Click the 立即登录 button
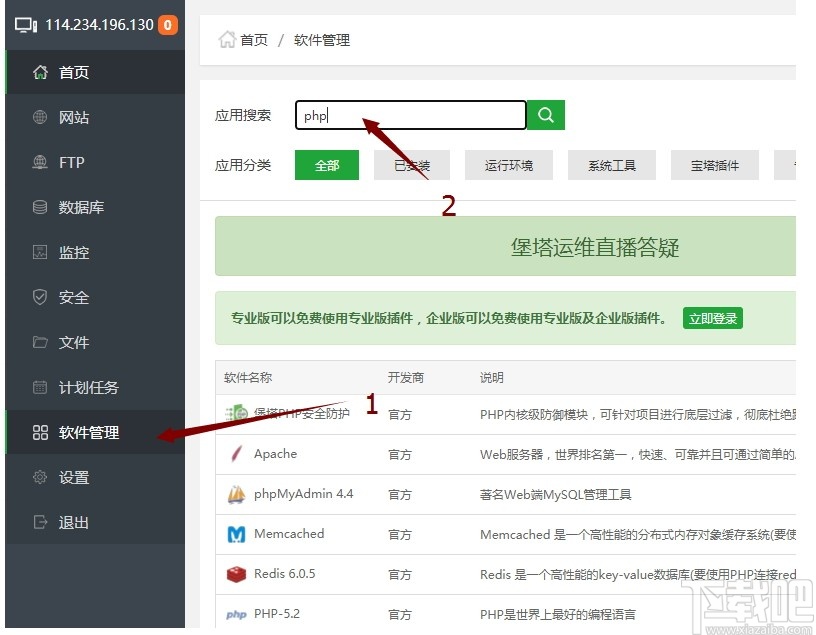Viewport: 816px width, 635px height. pos(712,317)
